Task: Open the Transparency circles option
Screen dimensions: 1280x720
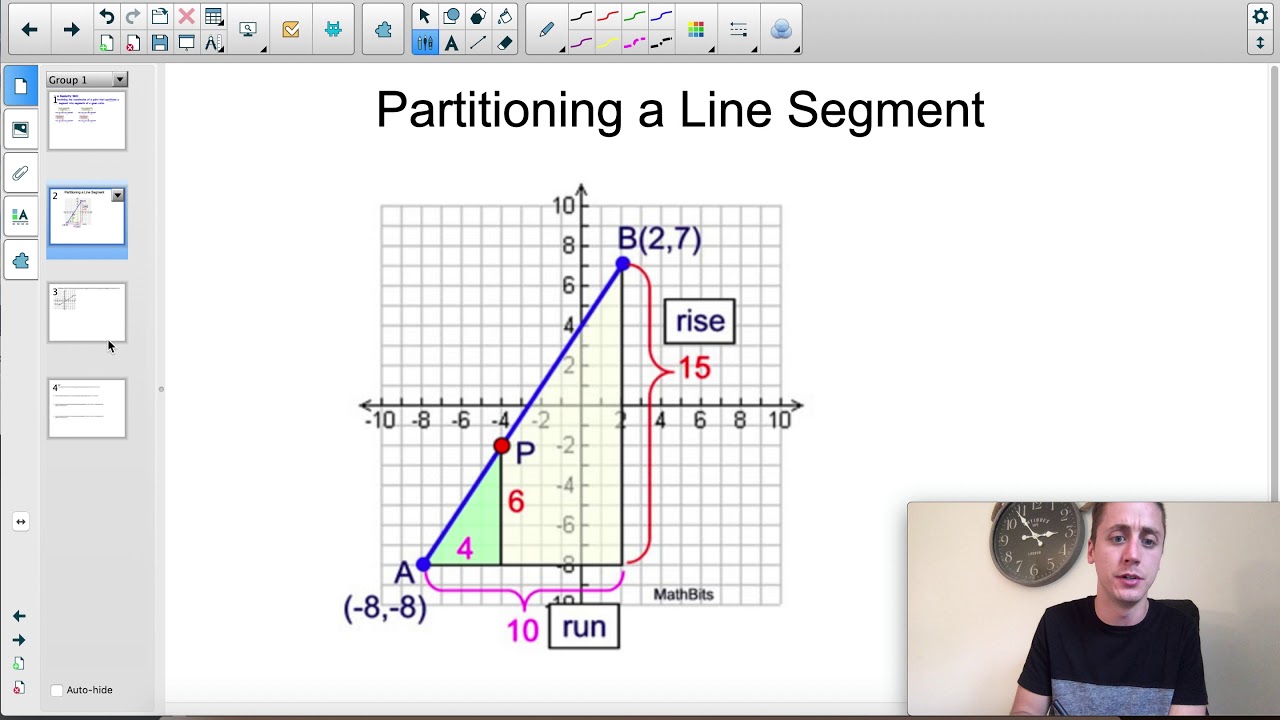Action: [781, 30]
